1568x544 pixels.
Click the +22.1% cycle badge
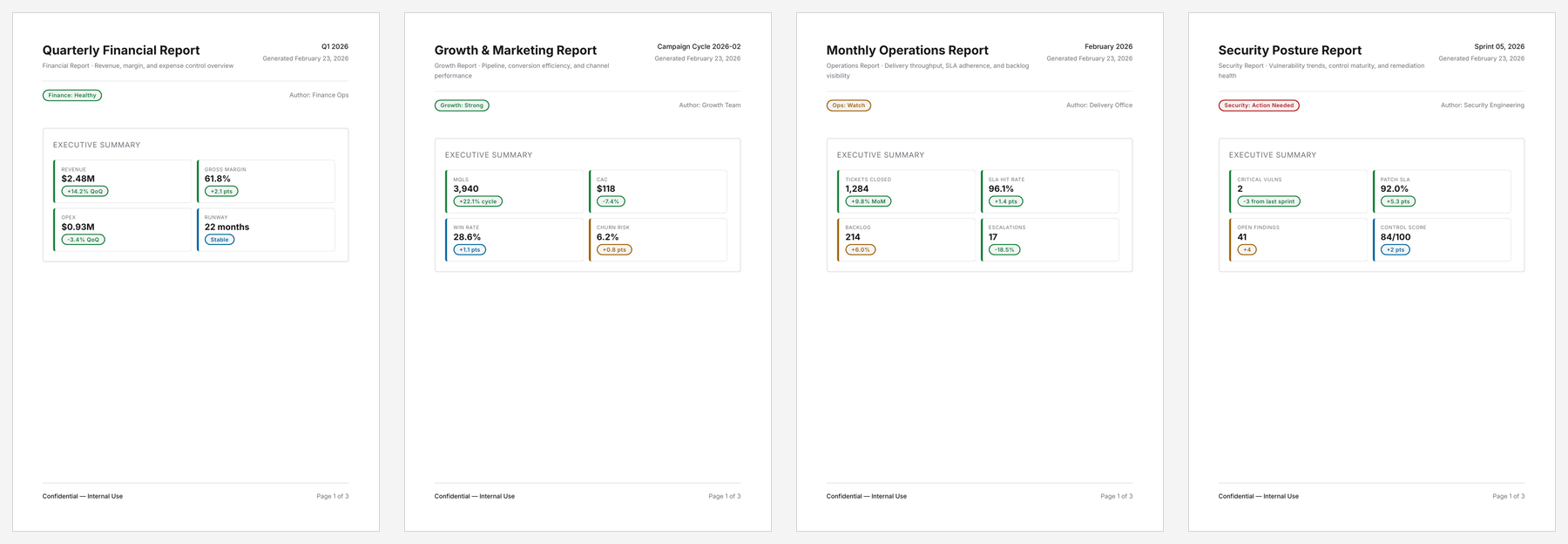pyautogui.click(x=477, y=201)
